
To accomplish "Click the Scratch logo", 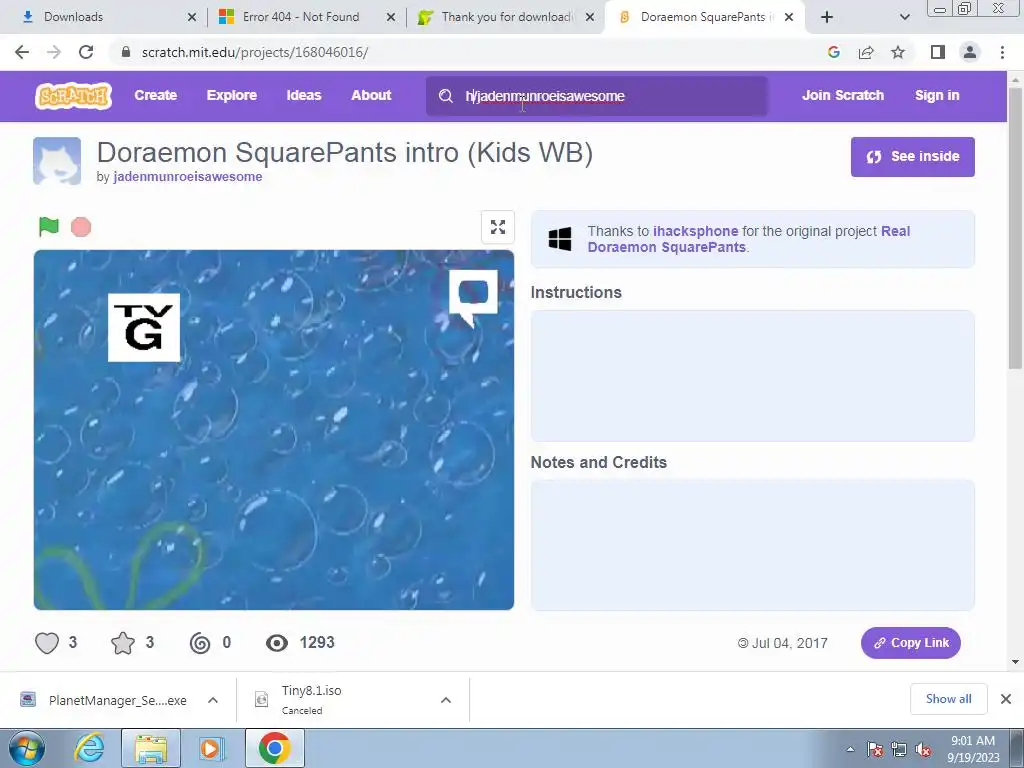I will [x=73, y=96].
